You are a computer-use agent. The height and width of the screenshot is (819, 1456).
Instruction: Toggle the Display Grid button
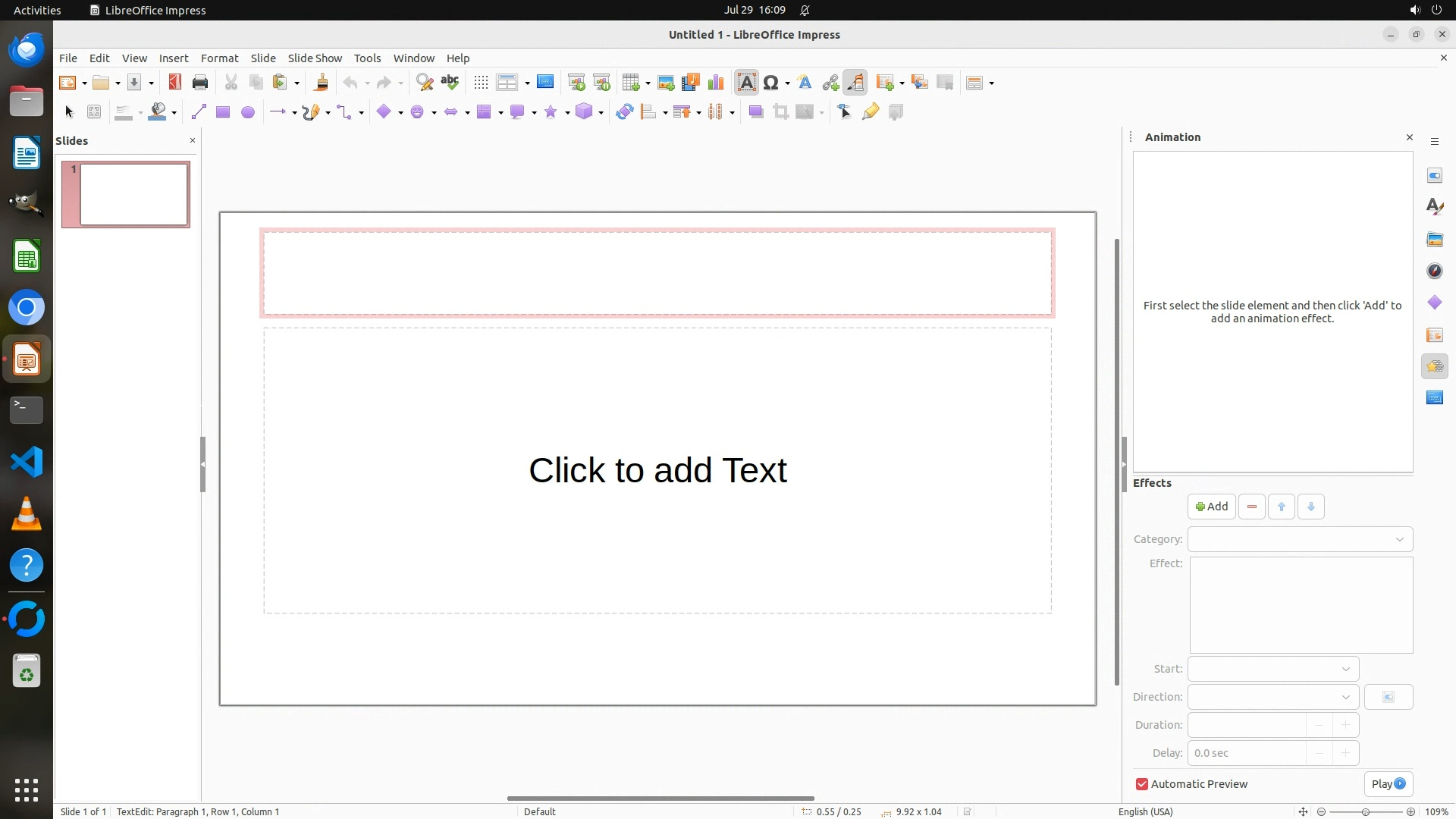tap(481, 83)
